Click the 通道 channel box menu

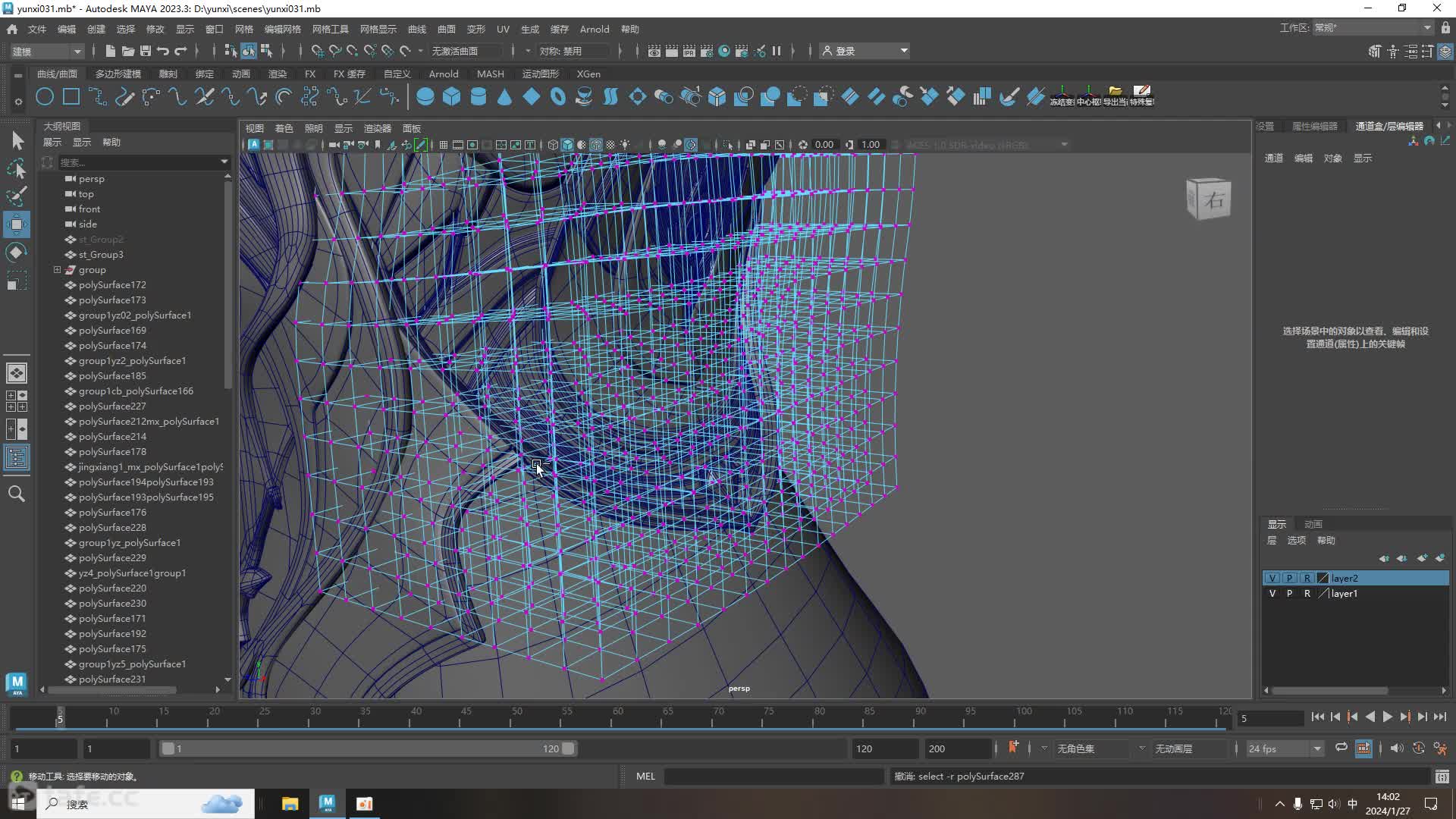click(1274, 158)
